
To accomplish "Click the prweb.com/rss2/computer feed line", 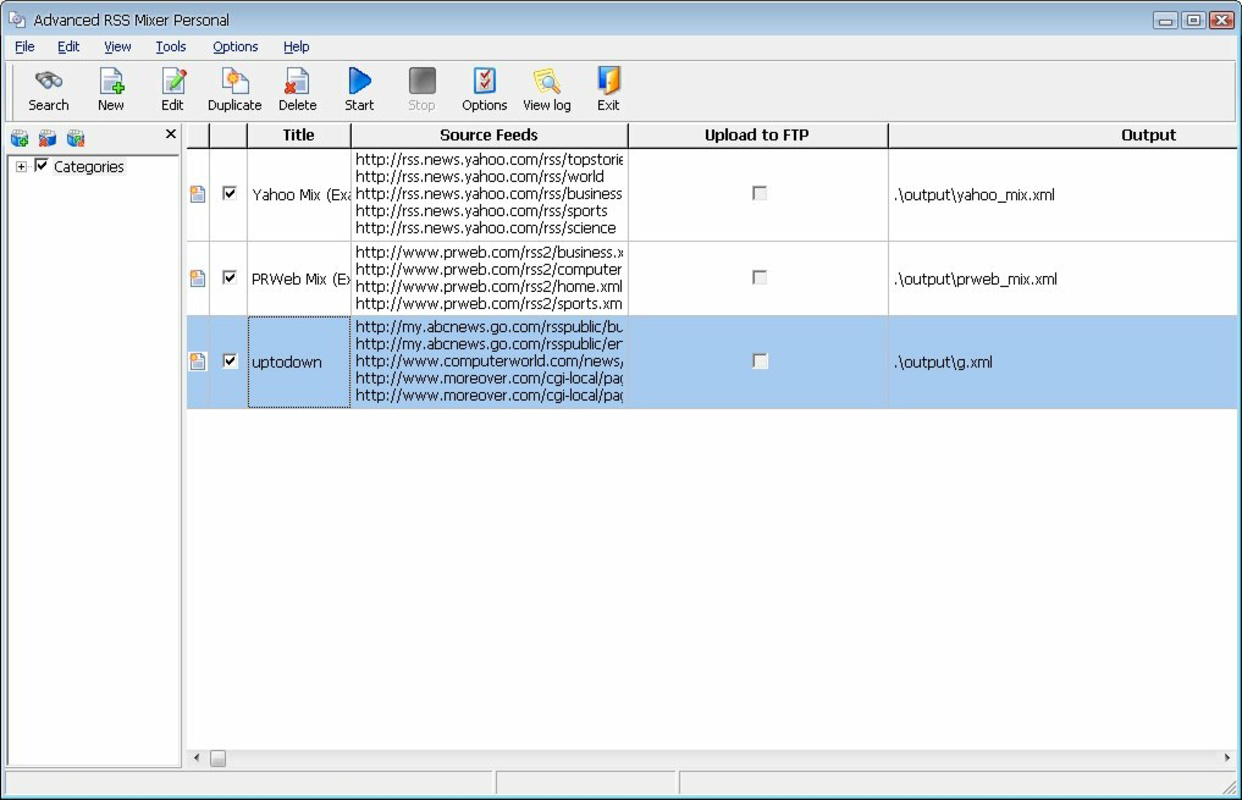I will [x=489, y=269].
